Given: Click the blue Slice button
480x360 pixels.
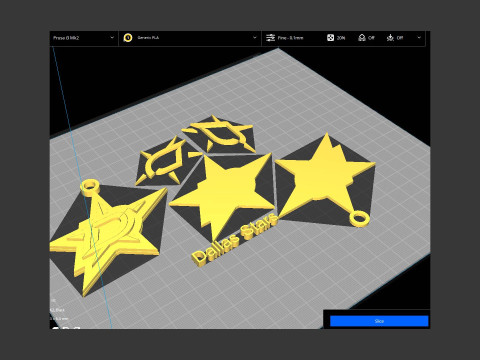Looking at the screenshot, I should (379, 321).
